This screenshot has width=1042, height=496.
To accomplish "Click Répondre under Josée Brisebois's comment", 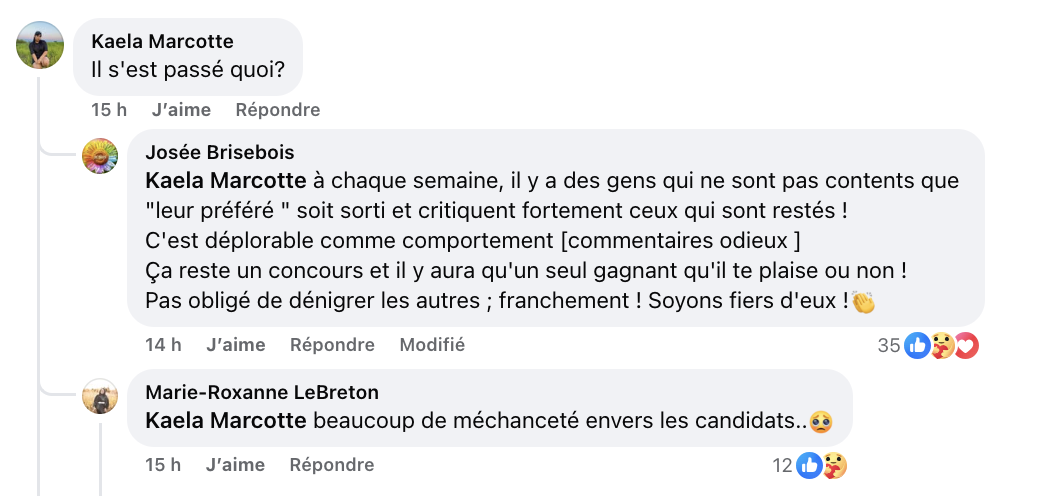I will point(332,345).
